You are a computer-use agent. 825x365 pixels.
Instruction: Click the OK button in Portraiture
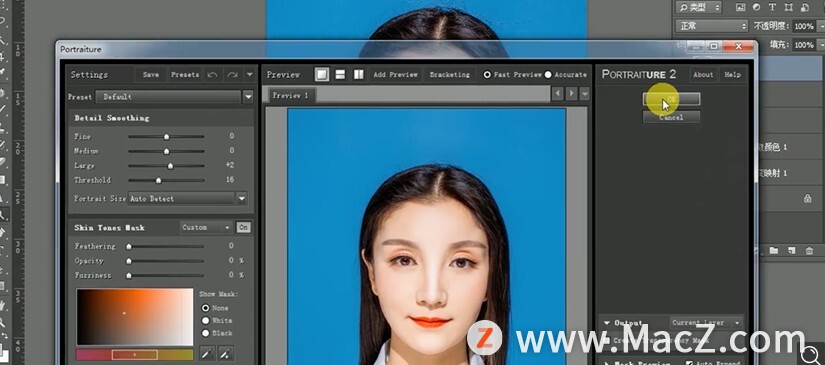click(x=671, y=99)
